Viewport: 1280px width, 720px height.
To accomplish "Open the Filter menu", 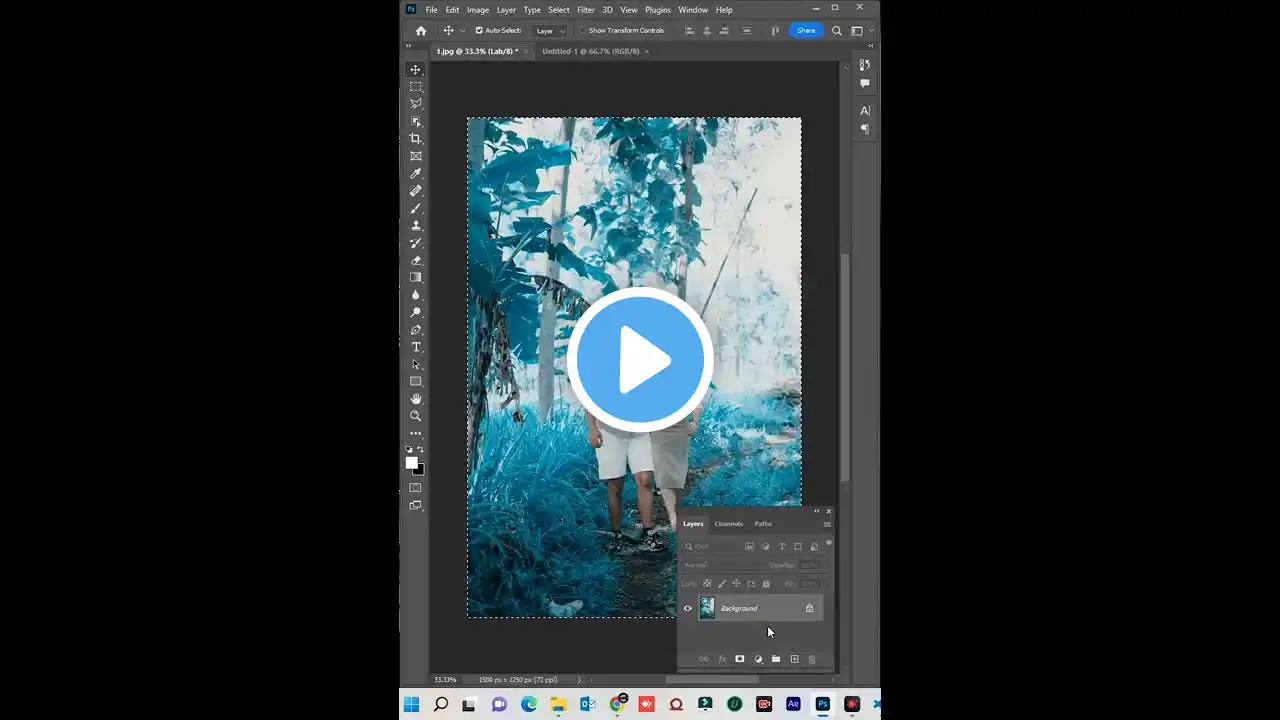I will pos(586,9).
